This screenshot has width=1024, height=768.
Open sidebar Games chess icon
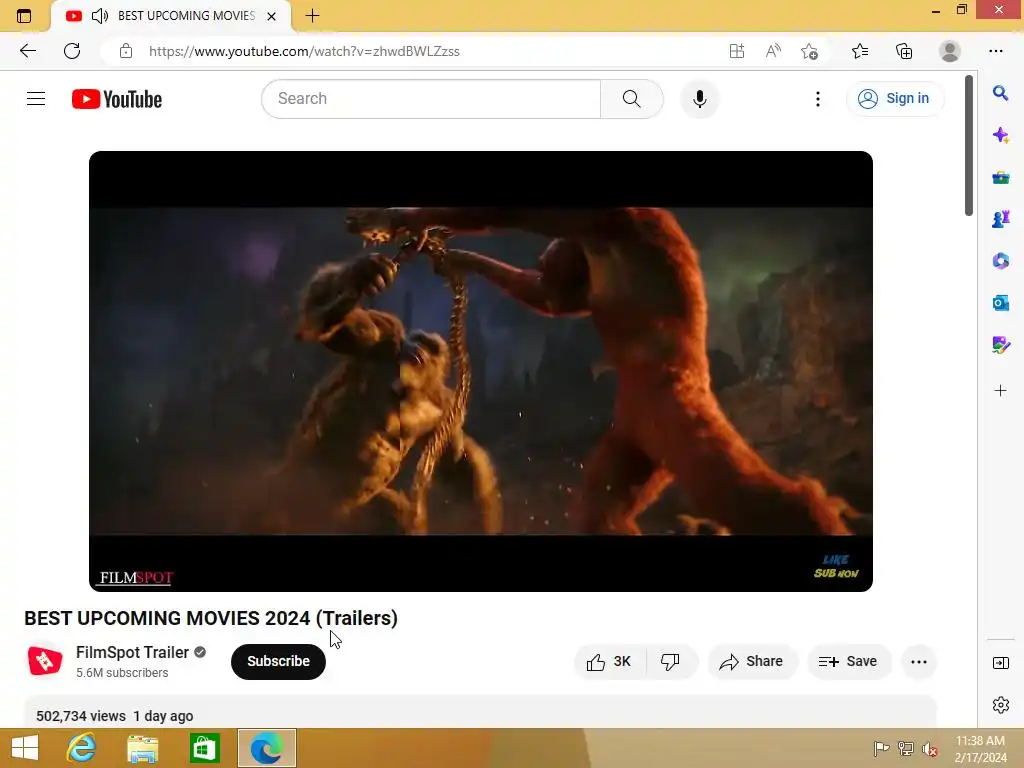click(x=1000, y=219)
